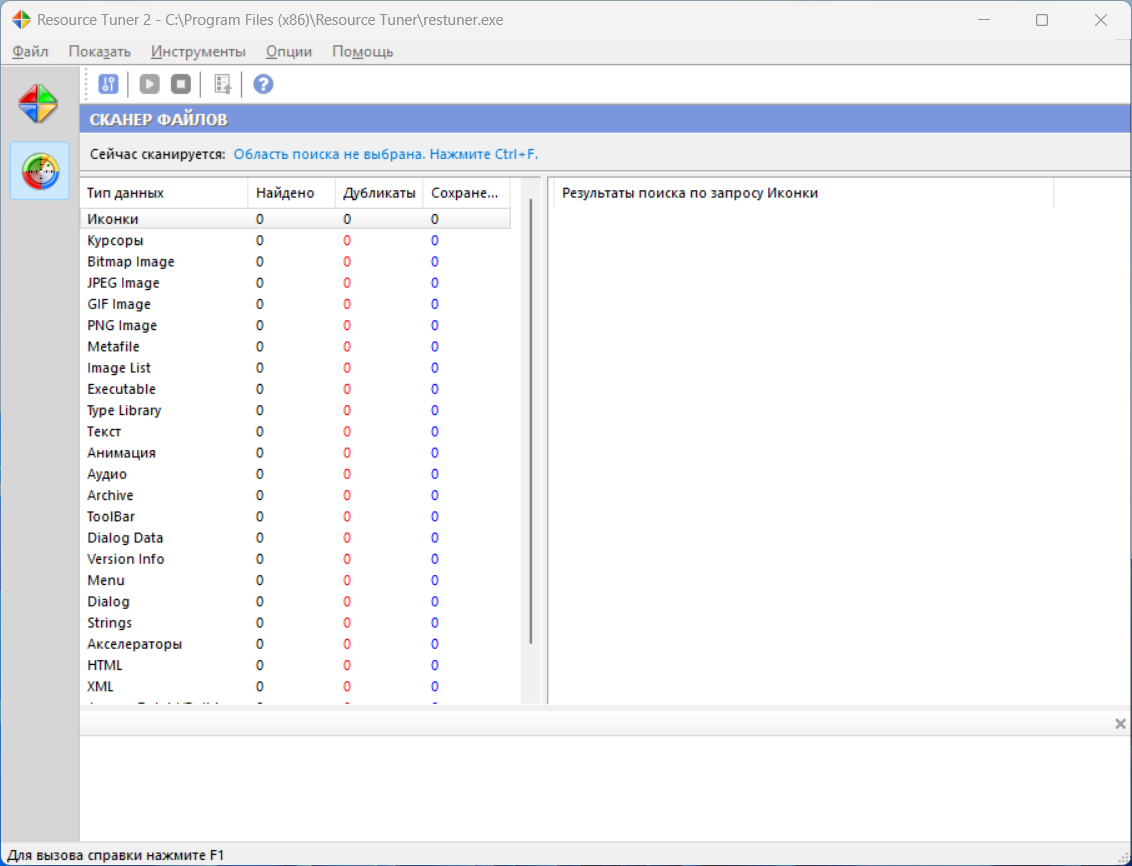Select the Текст row
Screen dimensions: 1132x866
(295, 432)
